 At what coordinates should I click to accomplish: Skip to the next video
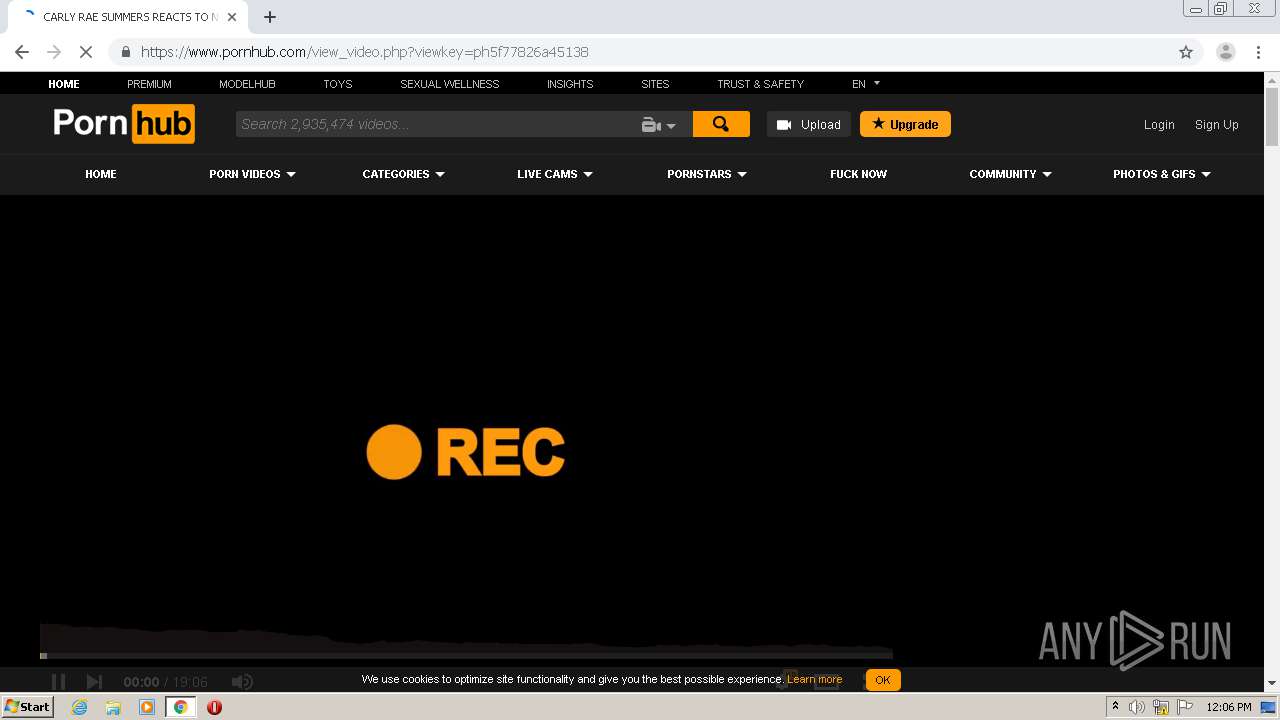pos(94,682)
